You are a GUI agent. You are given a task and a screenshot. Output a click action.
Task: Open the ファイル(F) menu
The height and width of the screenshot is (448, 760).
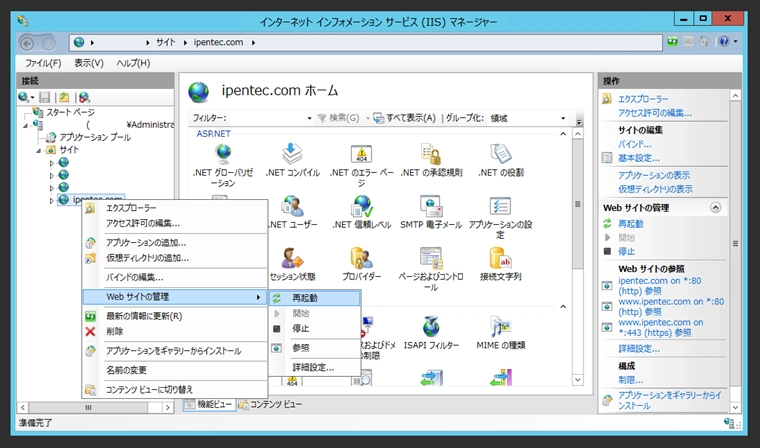43,63
